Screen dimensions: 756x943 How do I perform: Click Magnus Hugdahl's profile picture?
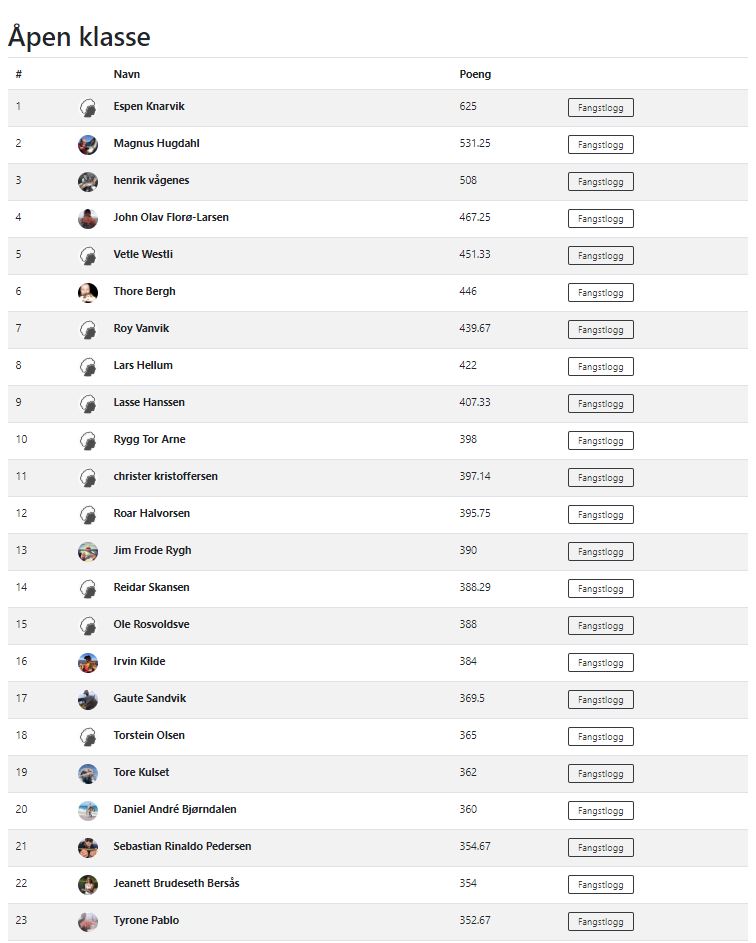(x=88, y=144)
